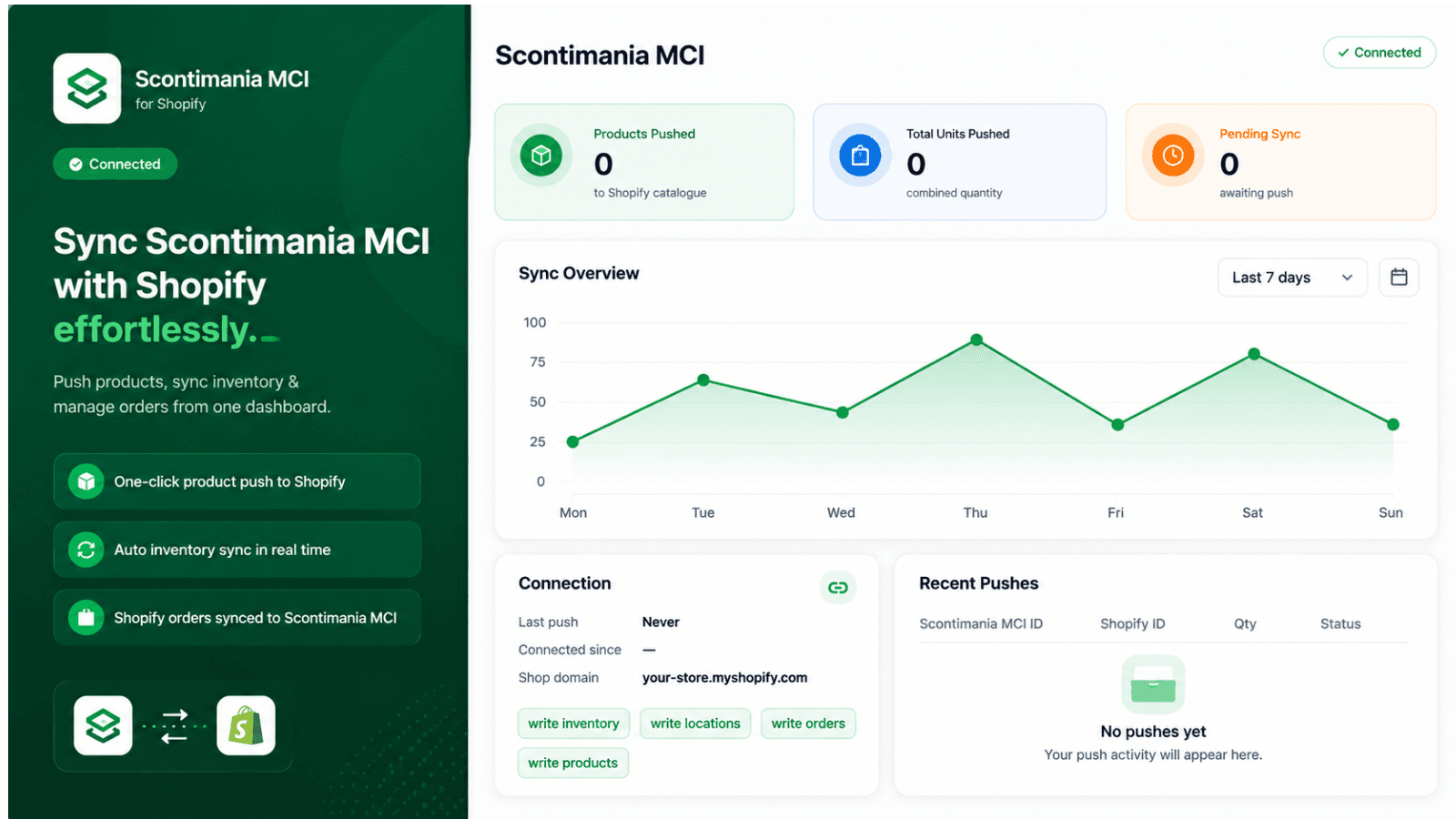Click the Status column header

click(x=1340, y=623)
